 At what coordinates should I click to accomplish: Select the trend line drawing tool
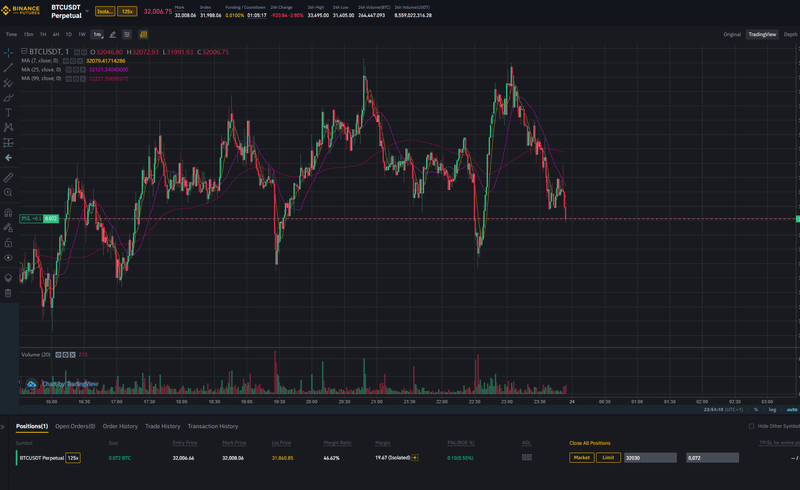point(8,67)
